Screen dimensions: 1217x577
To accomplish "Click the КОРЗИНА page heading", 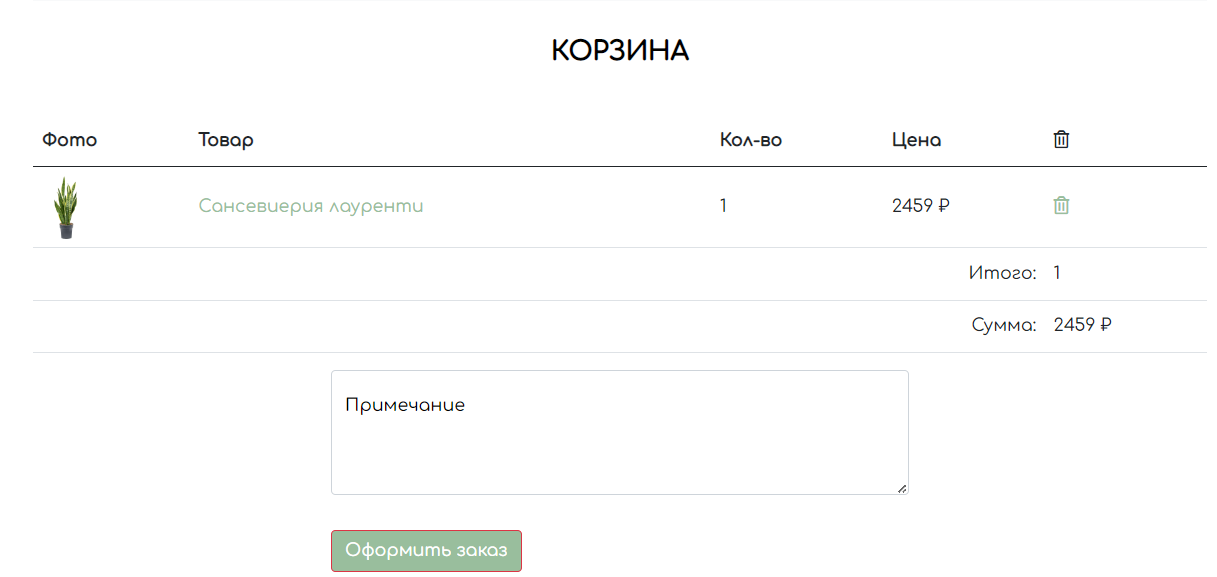I will click(620, 51).
